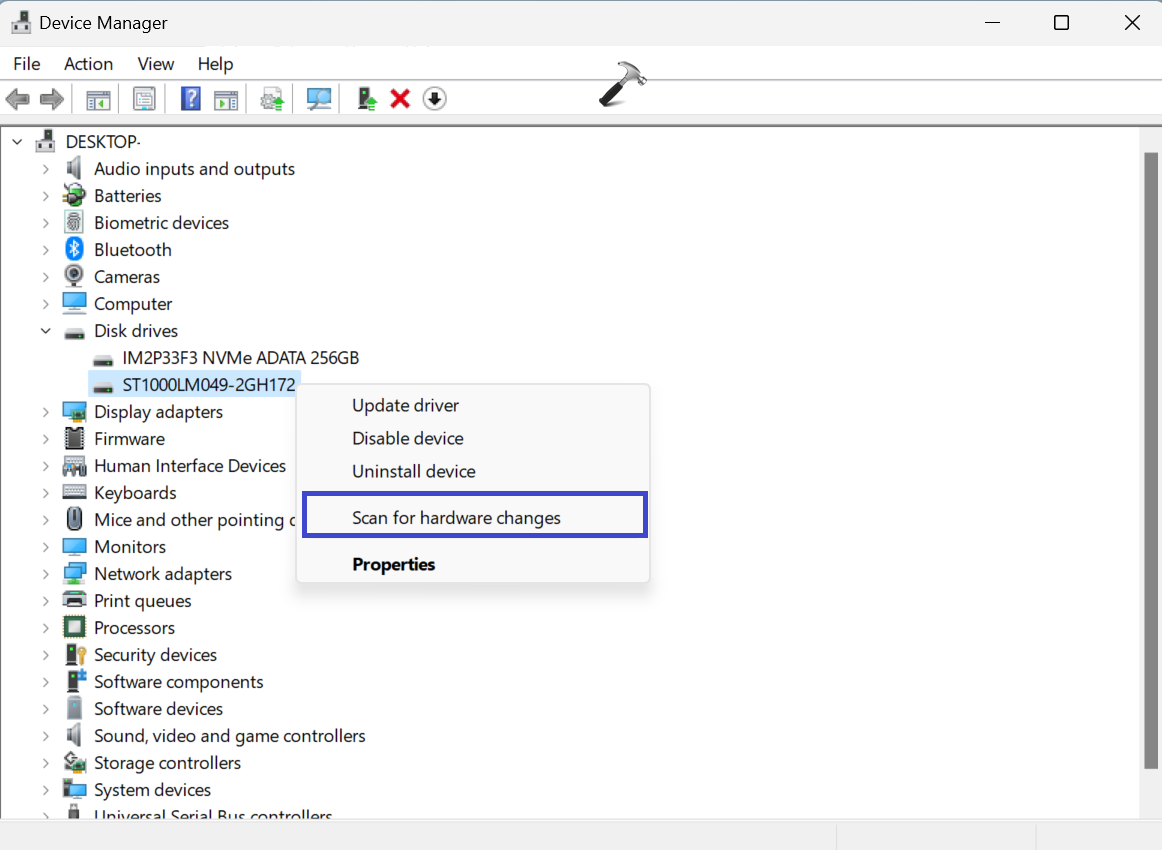Expand the Network adapters category
The image size is (1162, 850).
[46, 574]
